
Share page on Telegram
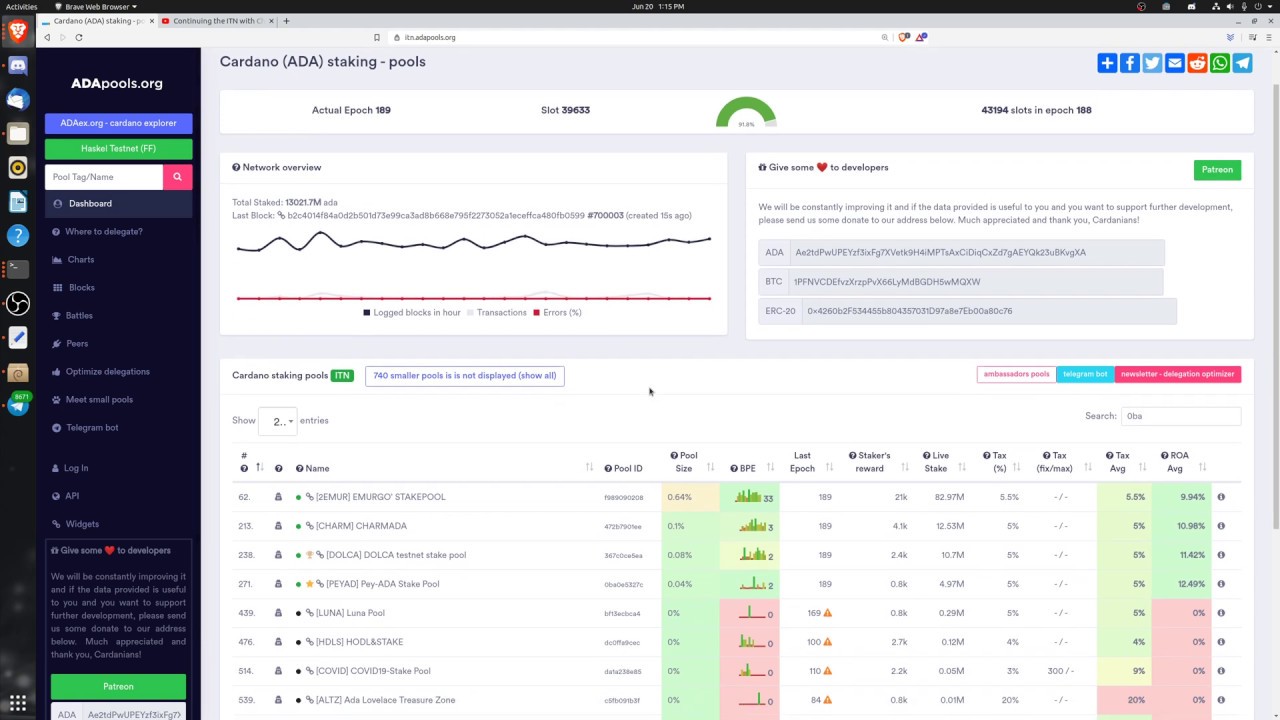(x=1242, y=63)
